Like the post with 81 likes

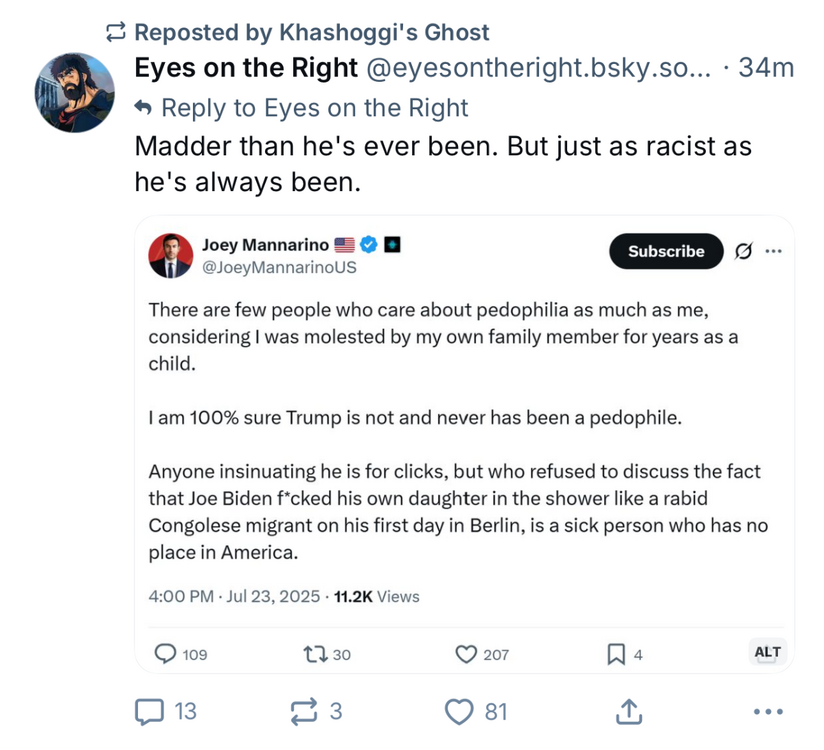click(x=459, y=712)
